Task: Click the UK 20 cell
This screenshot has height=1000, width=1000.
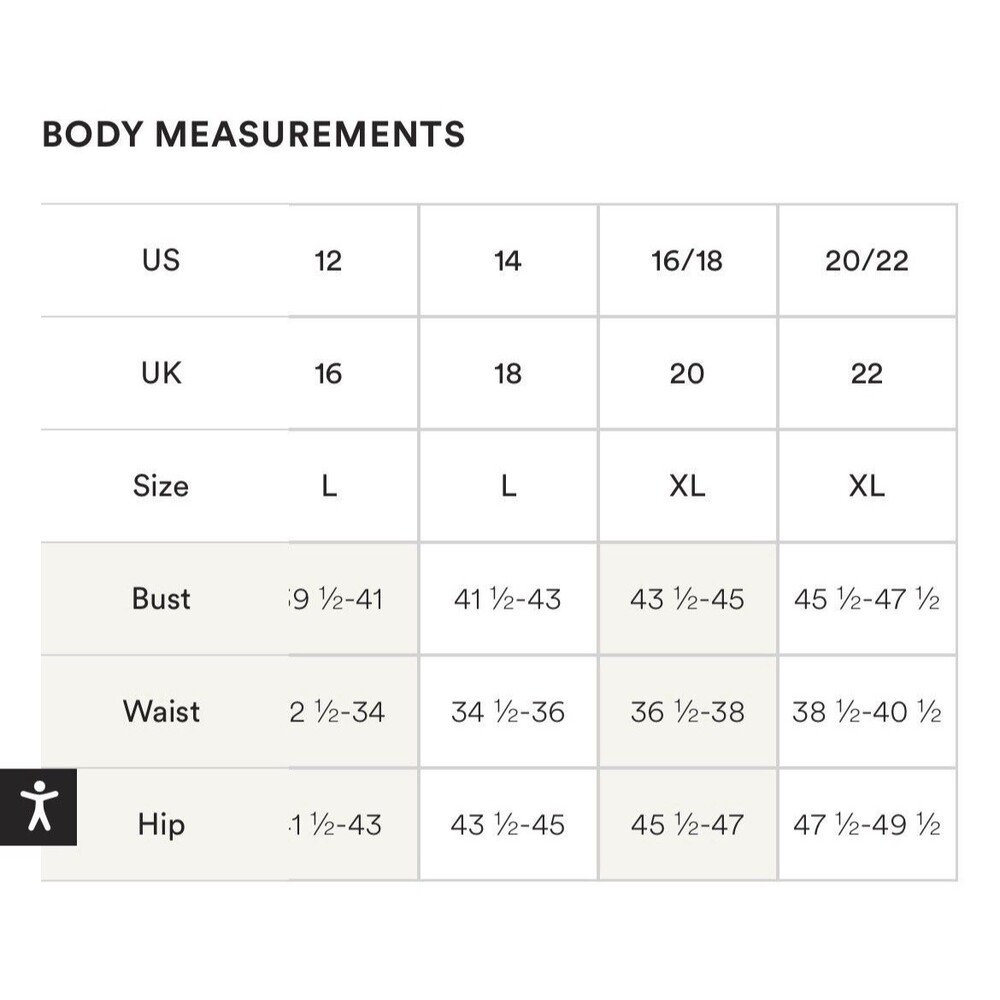Action: [x=688, y=373]
